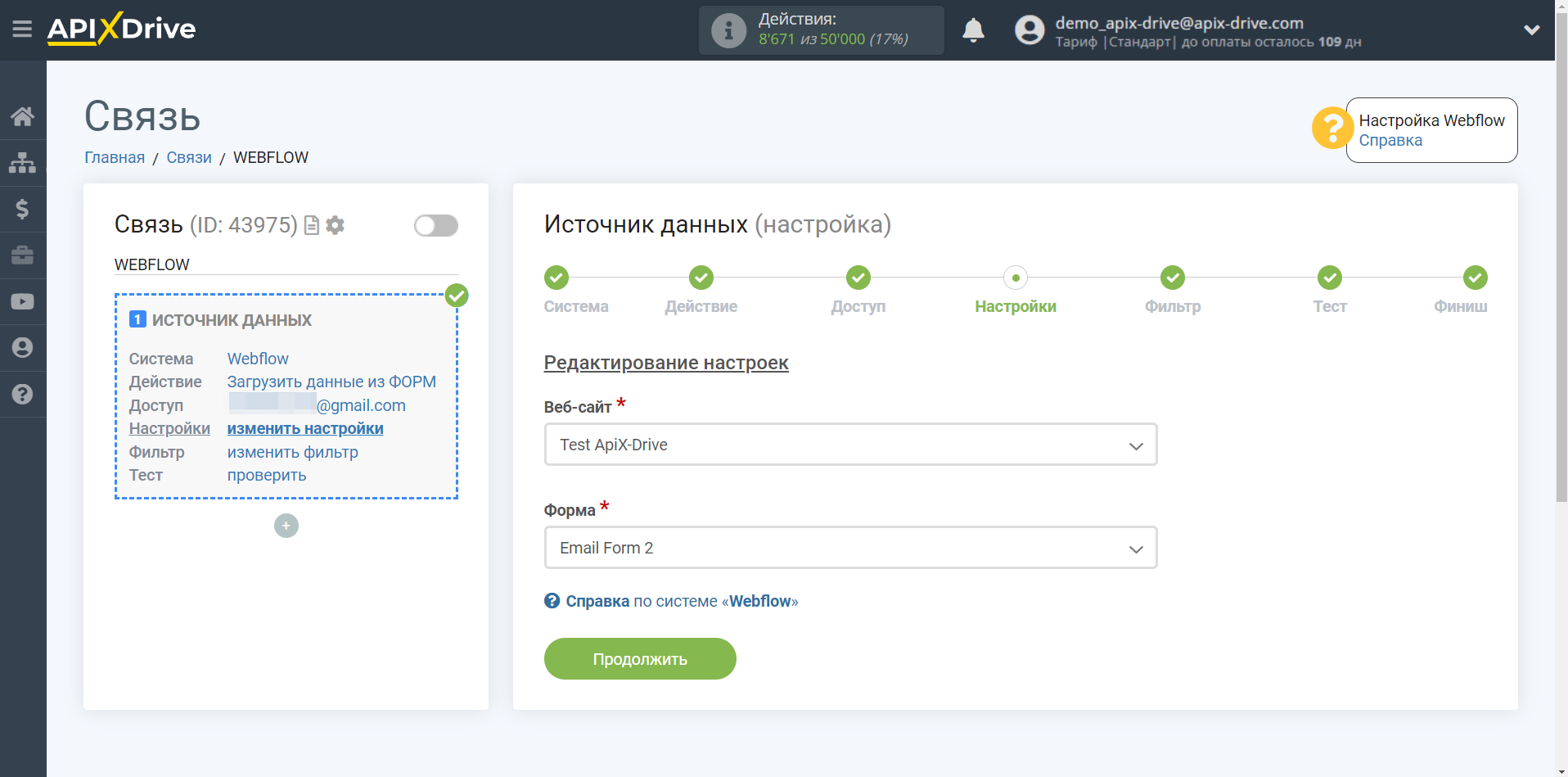Click the gmail.com access link
1568x777 pixels.
point(317,405)
